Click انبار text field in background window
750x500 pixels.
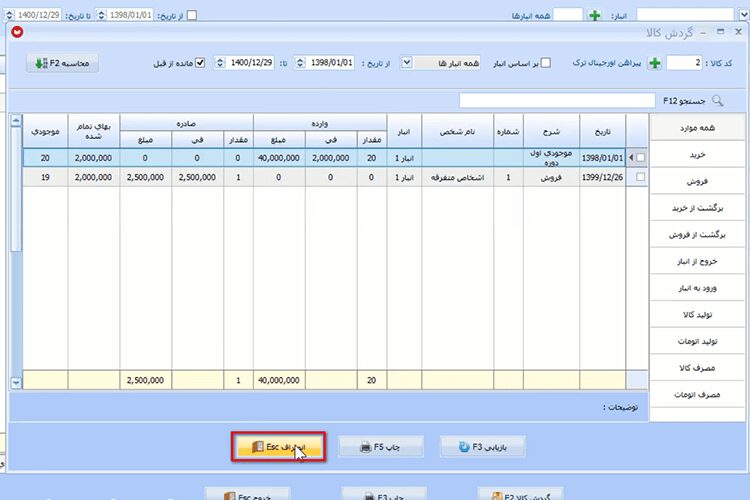[687, 15]
